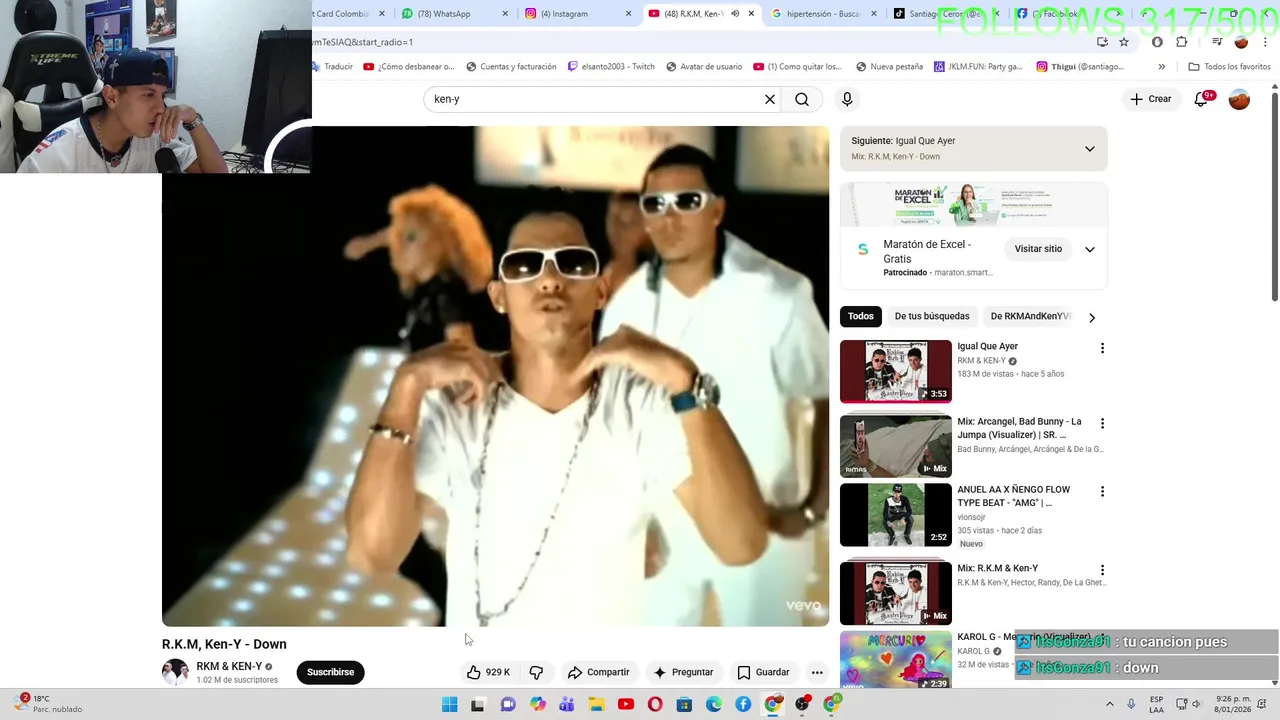Select De tus búsquedas chip

tap(932, 316)
